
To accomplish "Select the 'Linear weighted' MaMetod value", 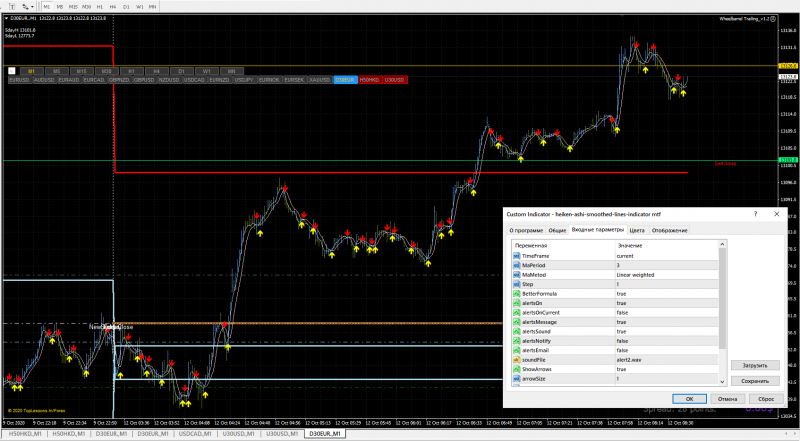I will (x=635, y=275).
